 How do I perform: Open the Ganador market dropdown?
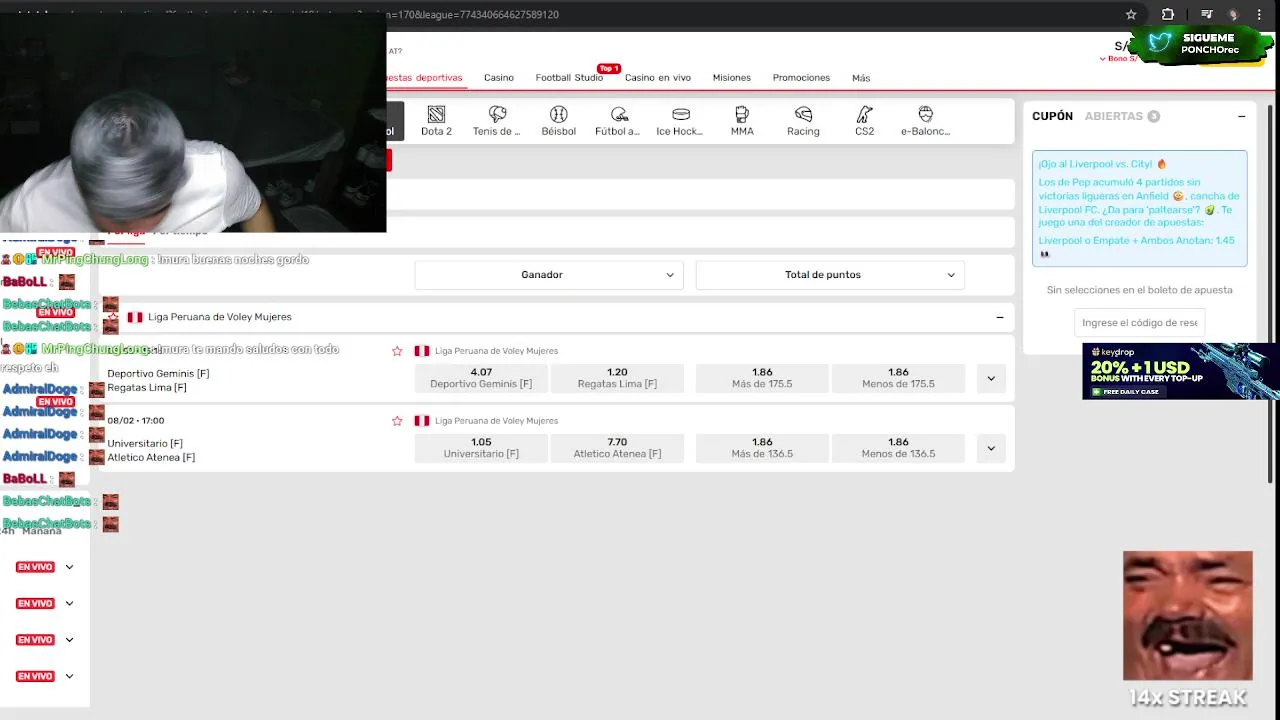coord(549,275)
